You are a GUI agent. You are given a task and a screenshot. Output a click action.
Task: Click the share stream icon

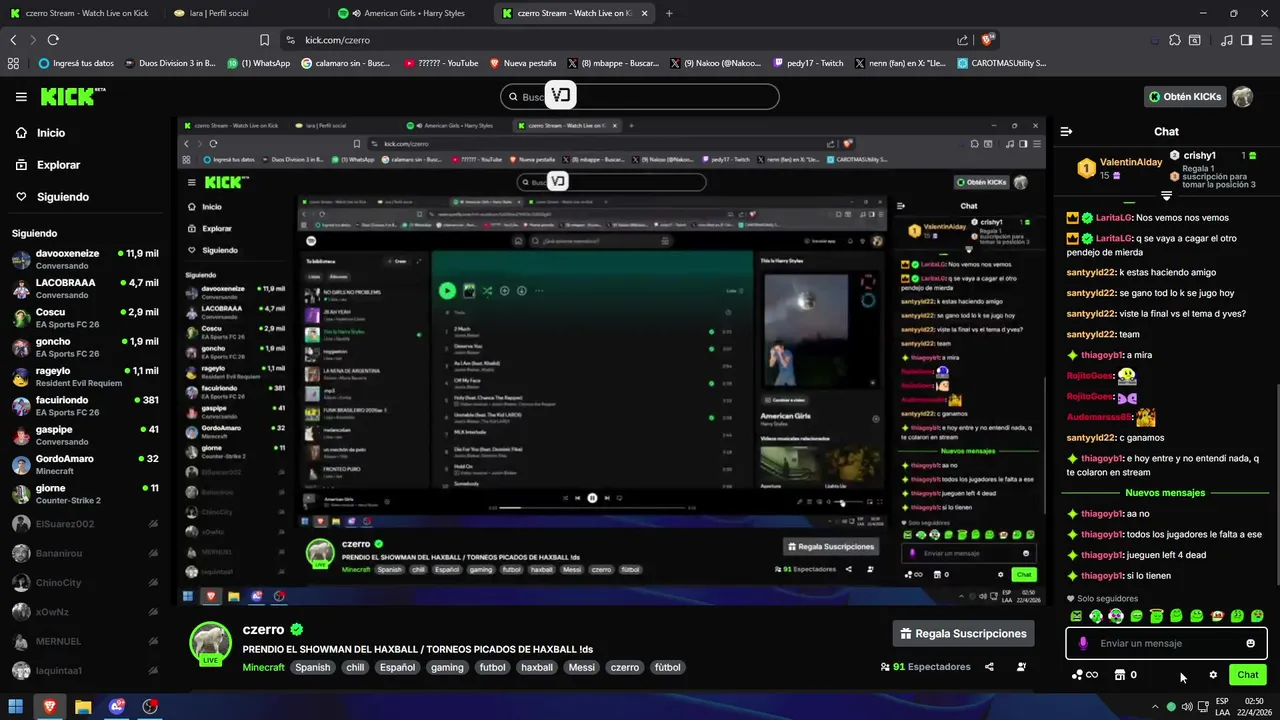[x=989, y=667]
